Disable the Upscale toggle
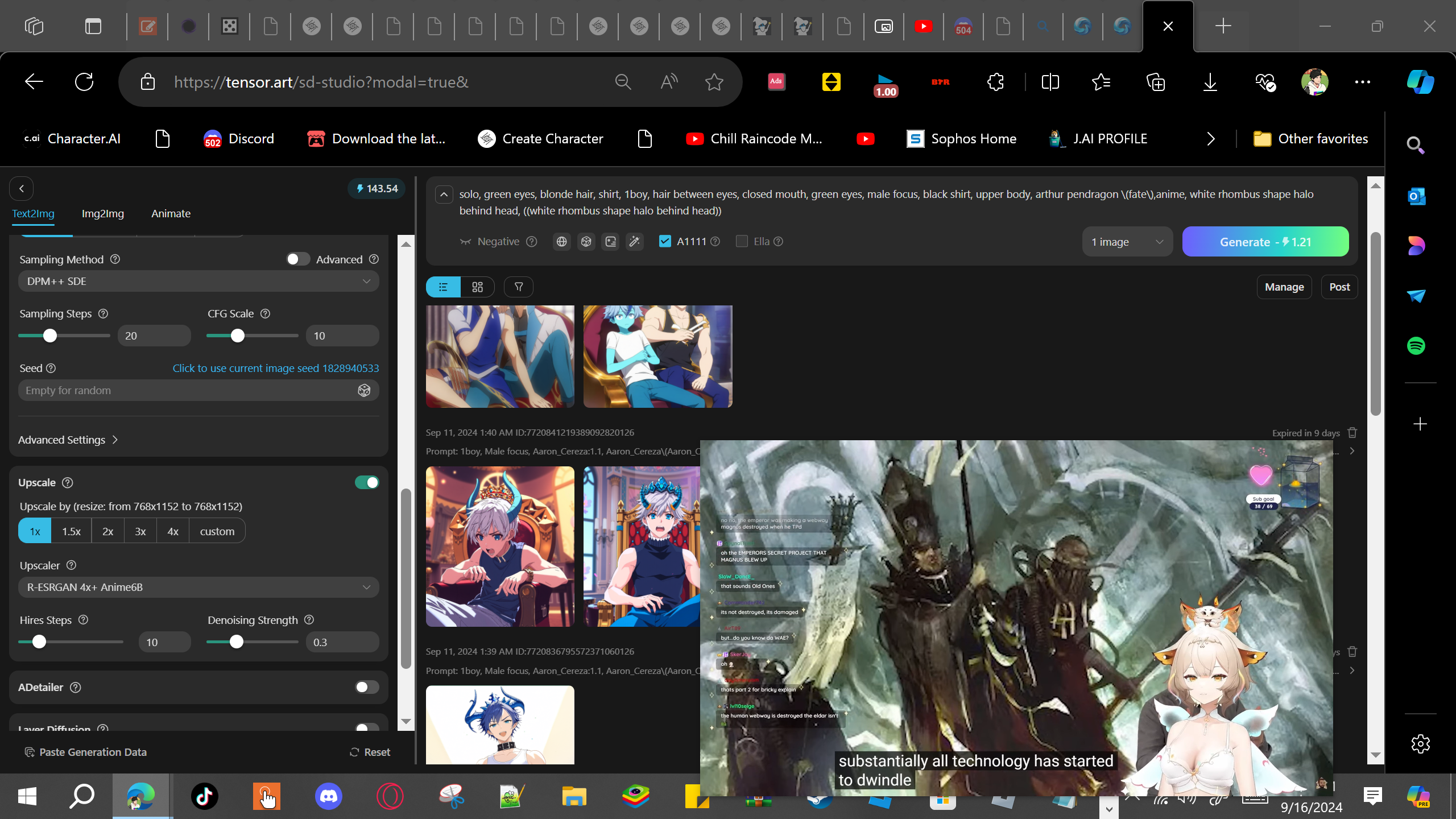Viewport: 1456px width, 819px height. 367,482
